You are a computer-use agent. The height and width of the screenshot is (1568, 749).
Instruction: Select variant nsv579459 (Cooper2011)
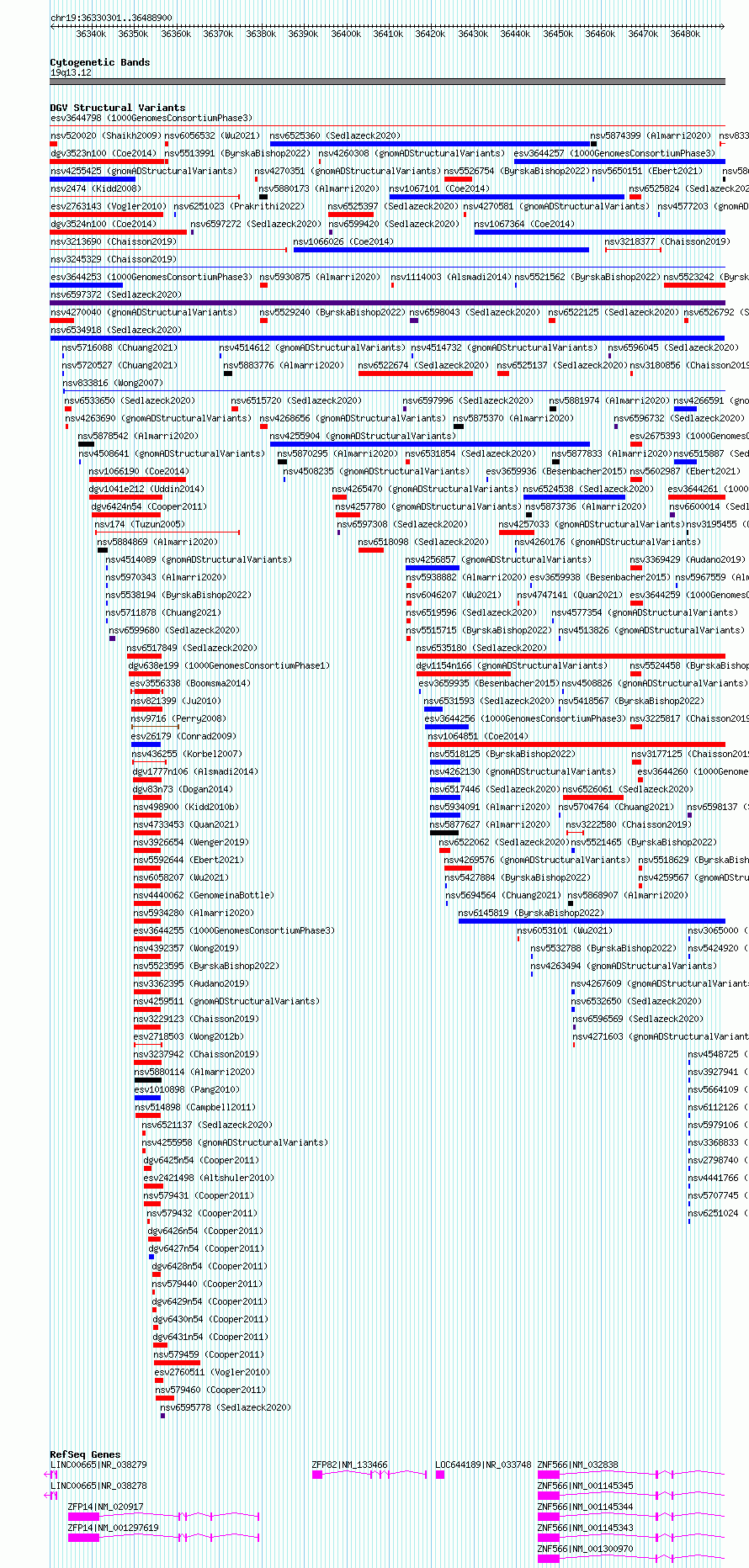pos(209,1354)
